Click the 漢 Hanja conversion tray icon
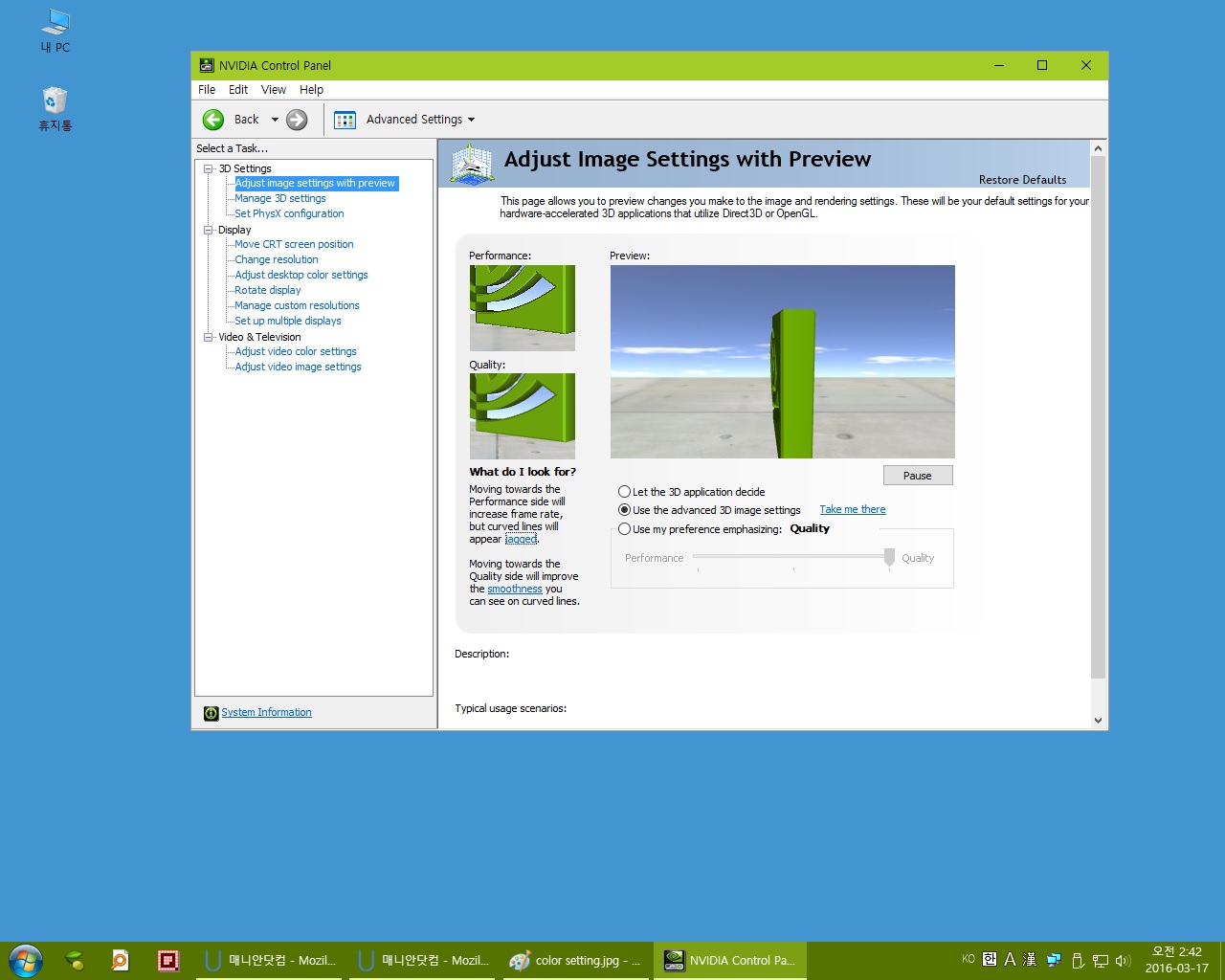Viewport: 1225px width, 980px height. 1030,959
